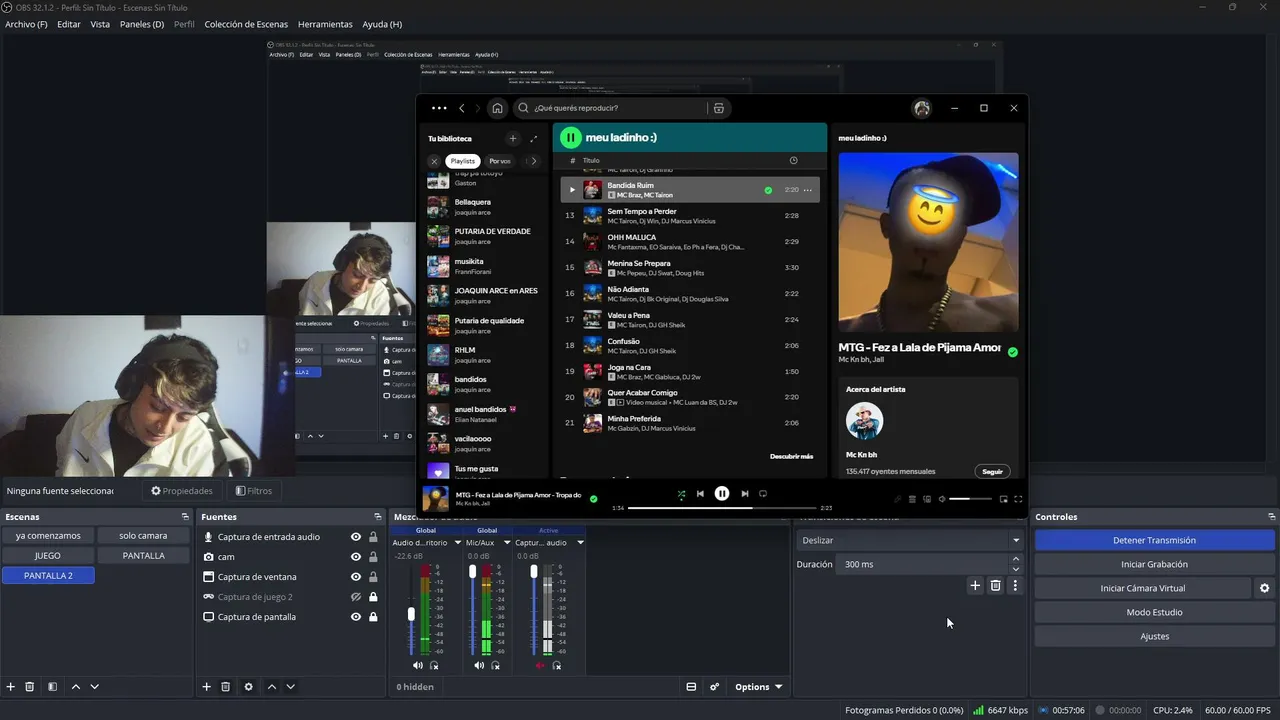Viewport: 1280px width, 720px height.
Task: Adjust the Audio del escritorio volume fader
Action: pyautogui.click(x=411, y=613)
